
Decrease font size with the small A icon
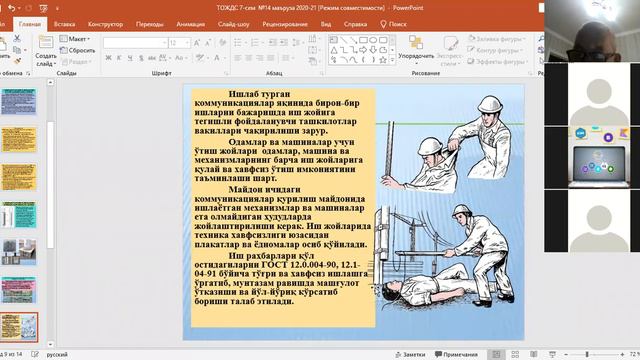(208, 43)
